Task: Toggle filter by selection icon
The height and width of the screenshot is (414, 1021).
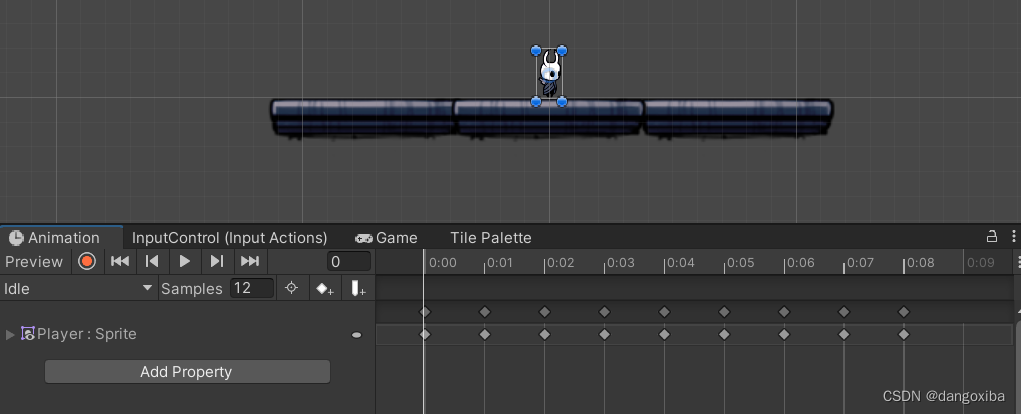Action: click(292, 288)
